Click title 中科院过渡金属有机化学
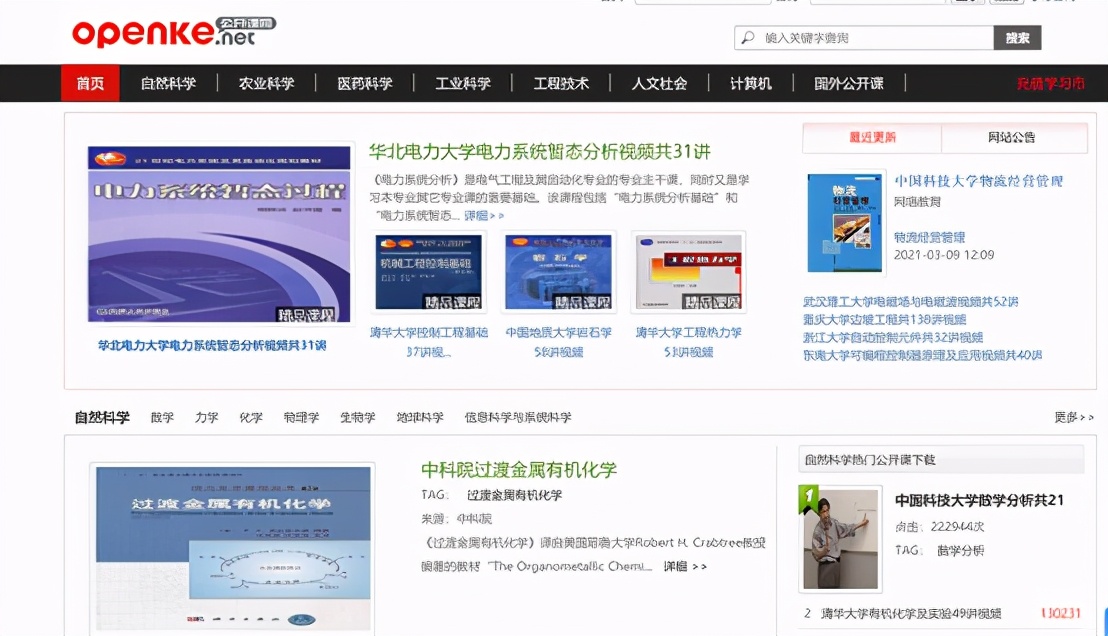This screenshot has height=636, width=1108. tap(519, 470)
